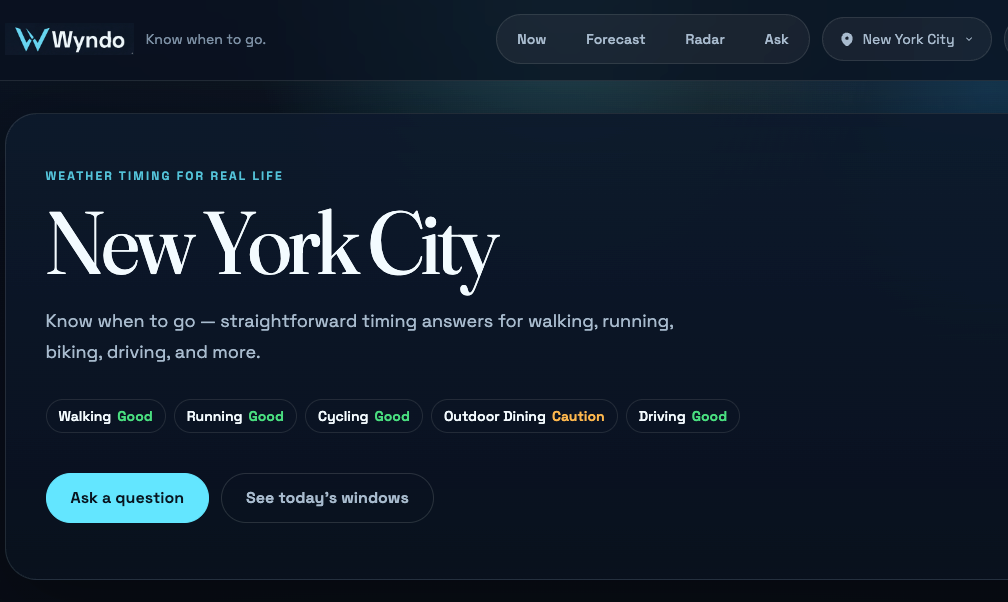
Task: Open the New York City location selector
Action: tap(906, 40)
